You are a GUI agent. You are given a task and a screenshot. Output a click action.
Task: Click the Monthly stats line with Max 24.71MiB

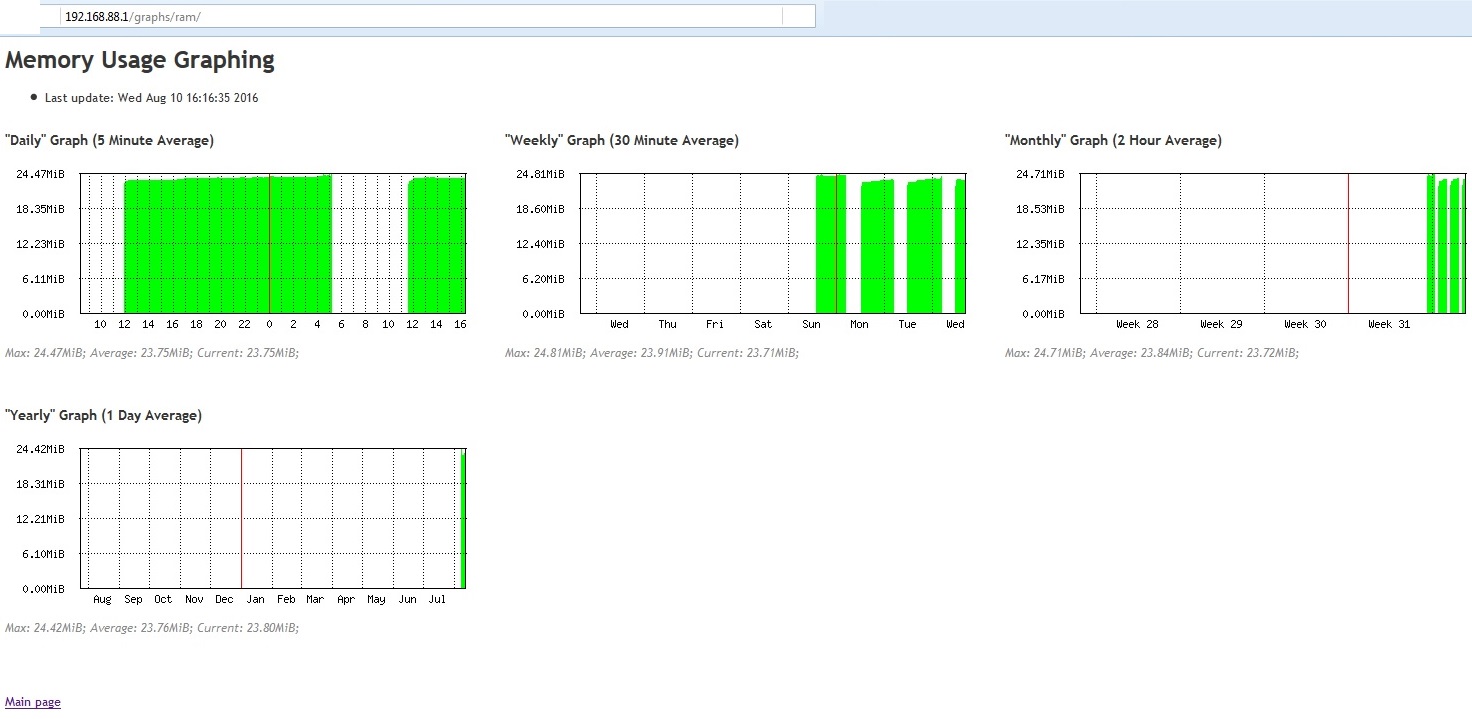pos(1152,353)
